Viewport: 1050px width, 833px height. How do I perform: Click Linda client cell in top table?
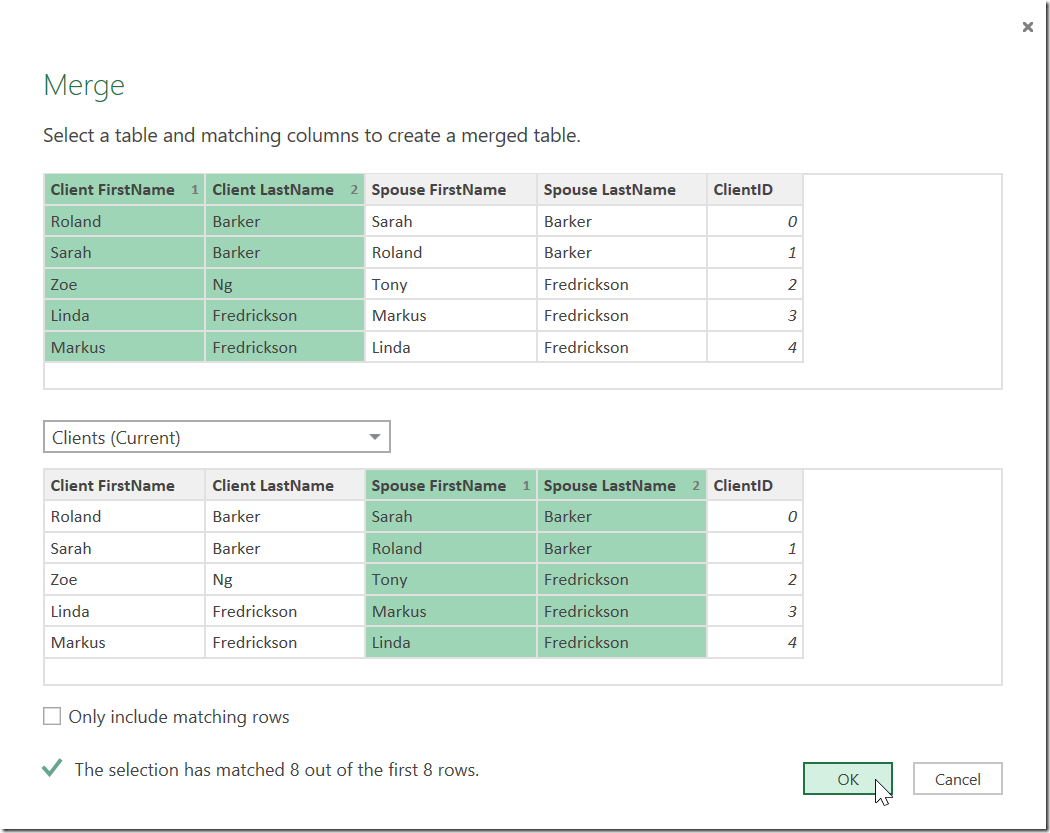coord(124,315)
